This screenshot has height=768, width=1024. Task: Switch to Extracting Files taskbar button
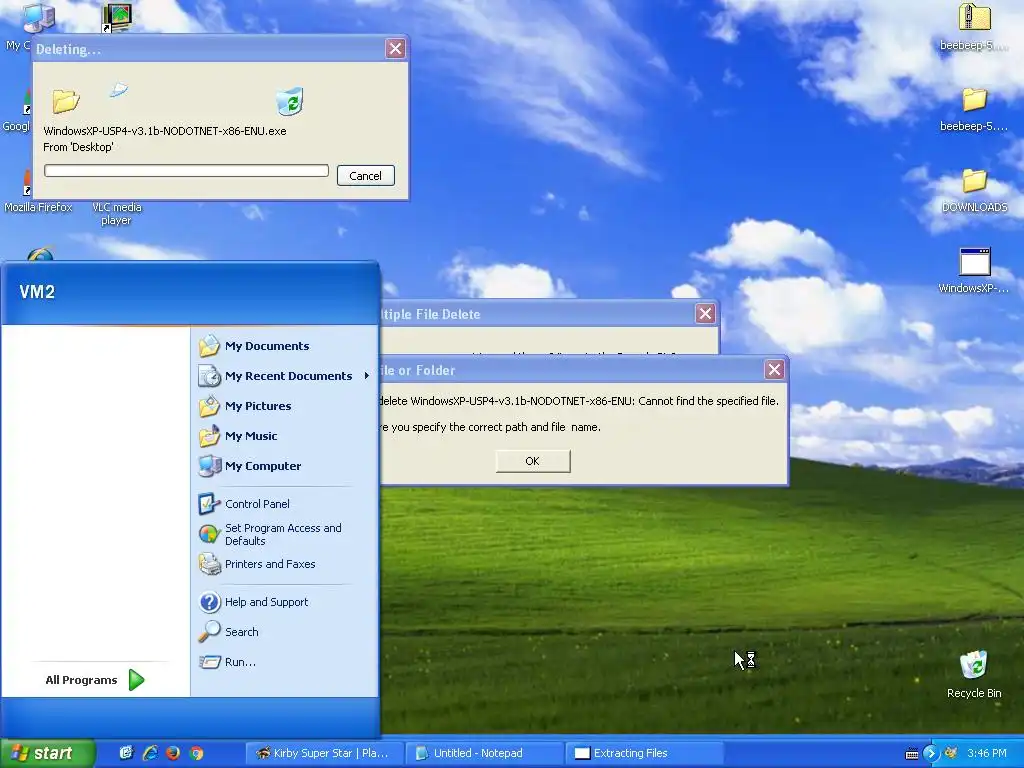tap(644, 753)
